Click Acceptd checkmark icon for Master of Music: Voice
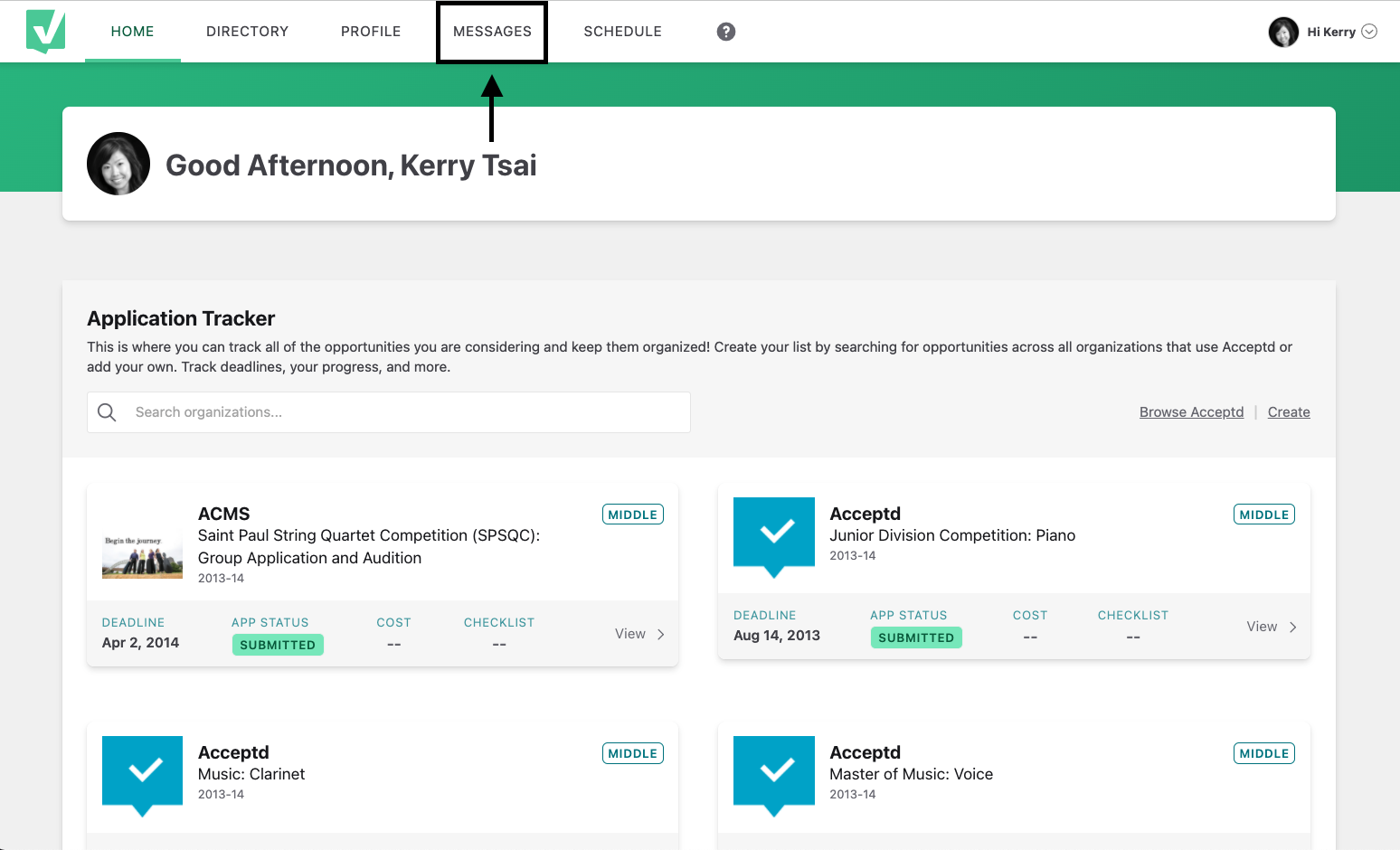The image size is (1400, 850). [774, 776]
